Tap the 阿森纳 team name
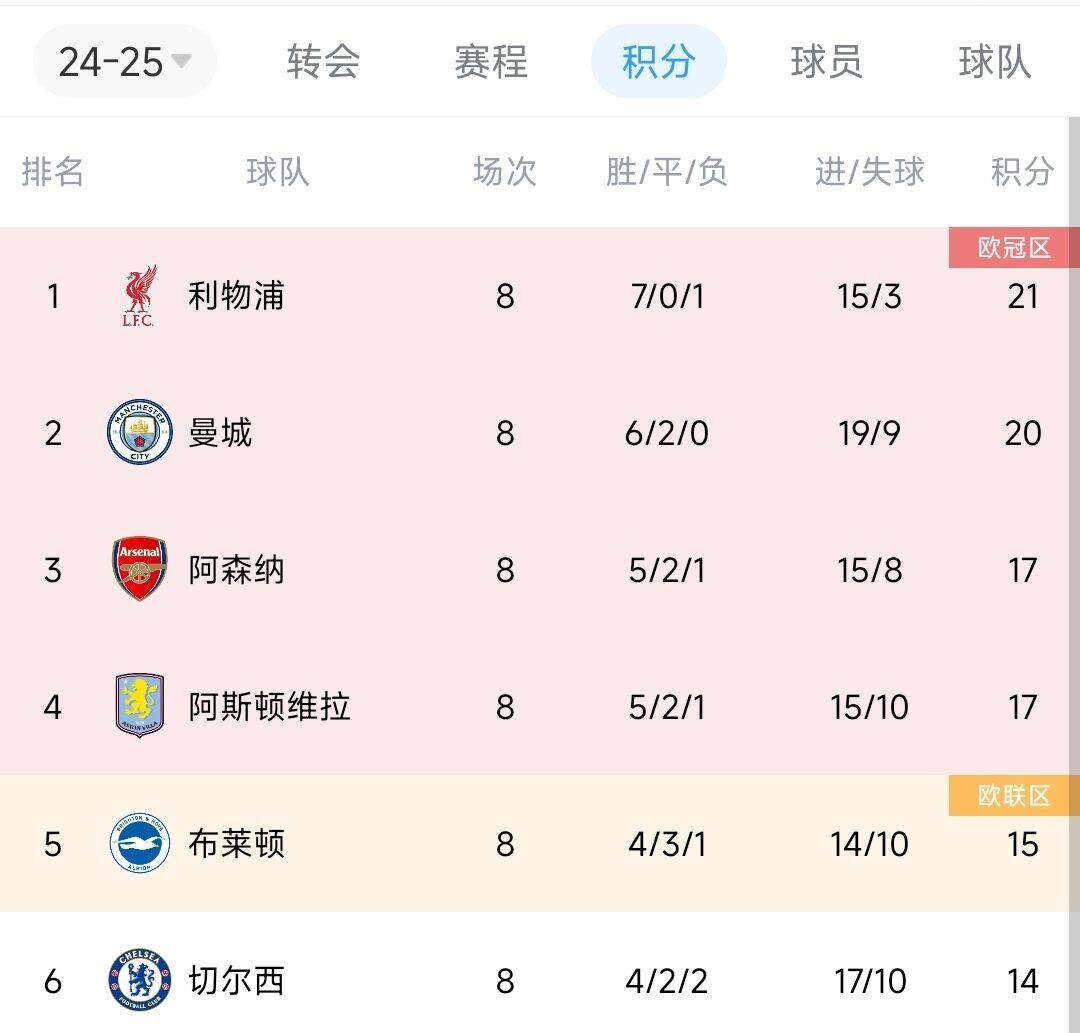 (236, 570)
